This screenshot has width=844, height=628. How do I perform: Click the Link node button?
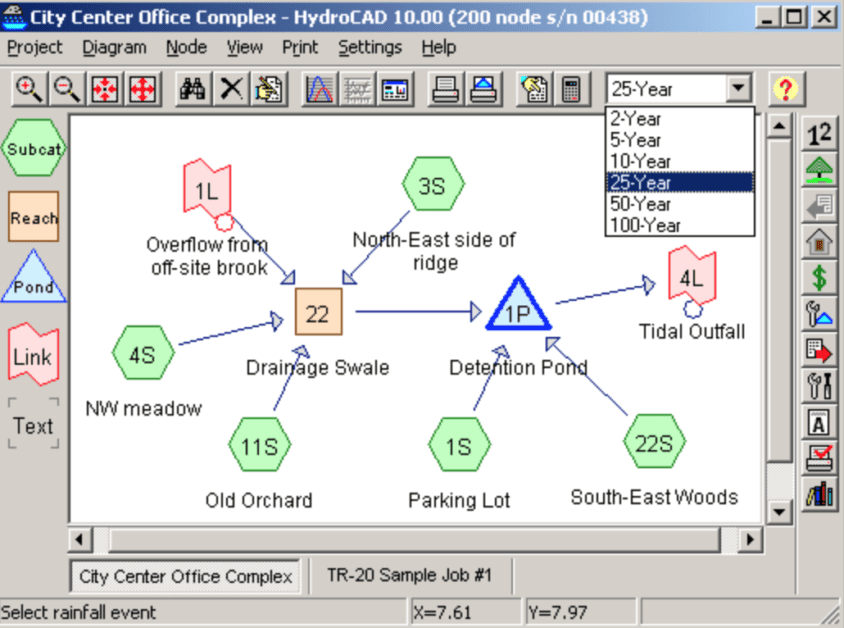click(x=33, y=356)
